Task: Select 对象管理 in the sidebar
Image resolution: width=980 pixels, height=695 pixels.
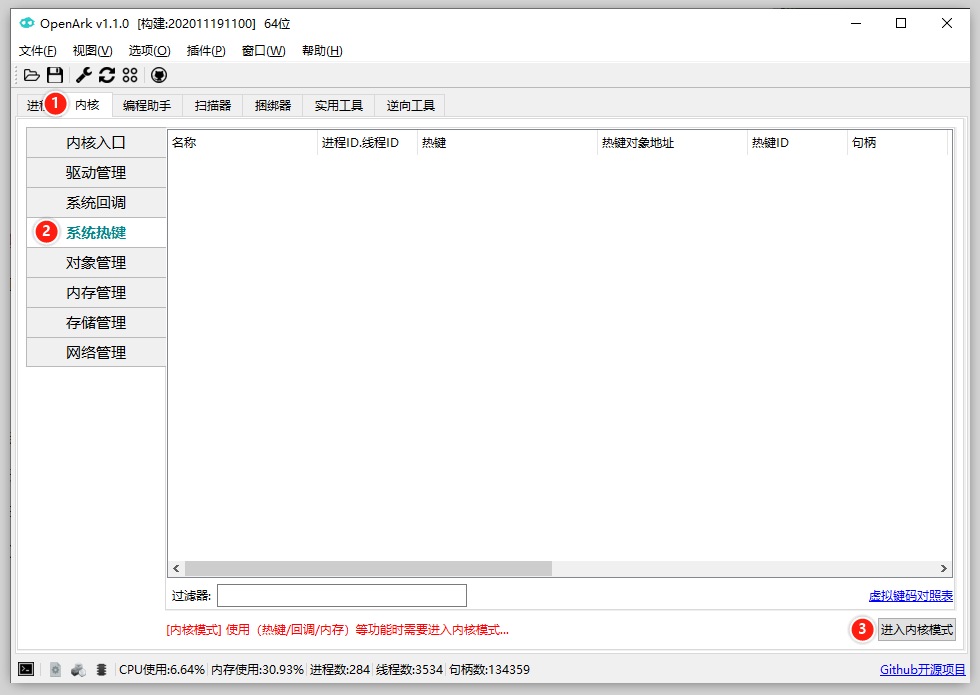Action: click(95, 262)
